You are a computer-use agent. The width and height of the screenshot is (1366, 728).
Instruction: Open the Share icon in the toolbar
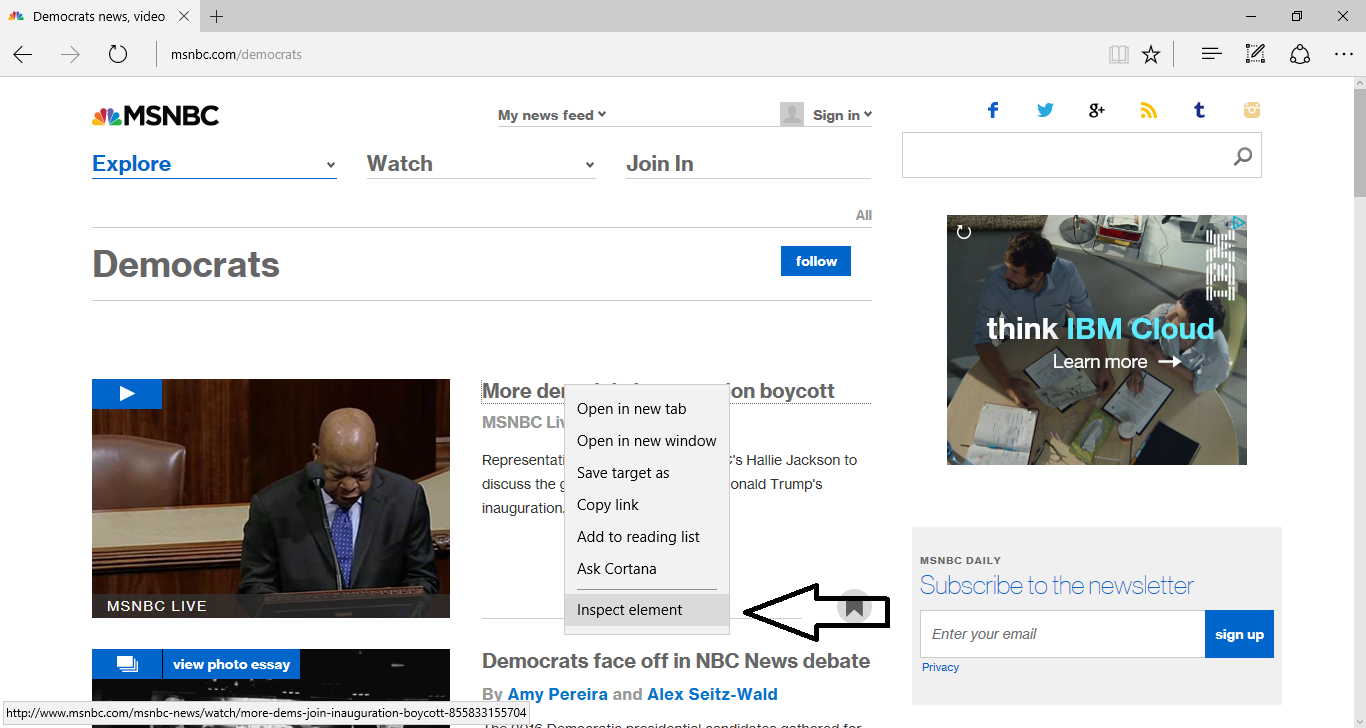pyautogui.click(x=1300, y=54)
